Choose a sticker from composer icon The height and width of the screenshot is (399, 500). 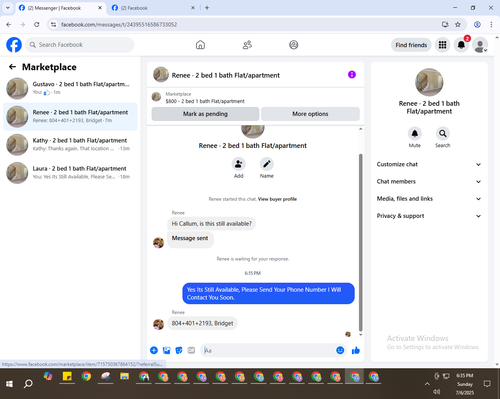point(179,350)
